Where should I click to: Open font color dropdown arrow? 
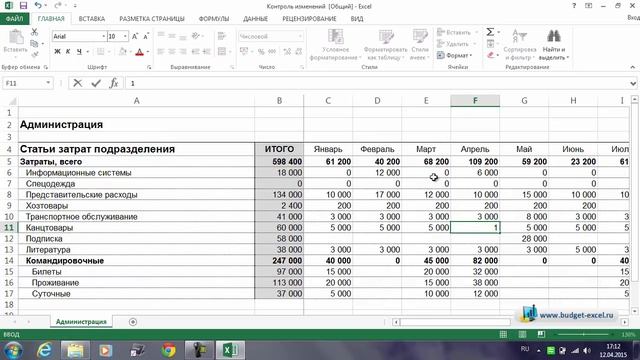(x=148, y=52)
